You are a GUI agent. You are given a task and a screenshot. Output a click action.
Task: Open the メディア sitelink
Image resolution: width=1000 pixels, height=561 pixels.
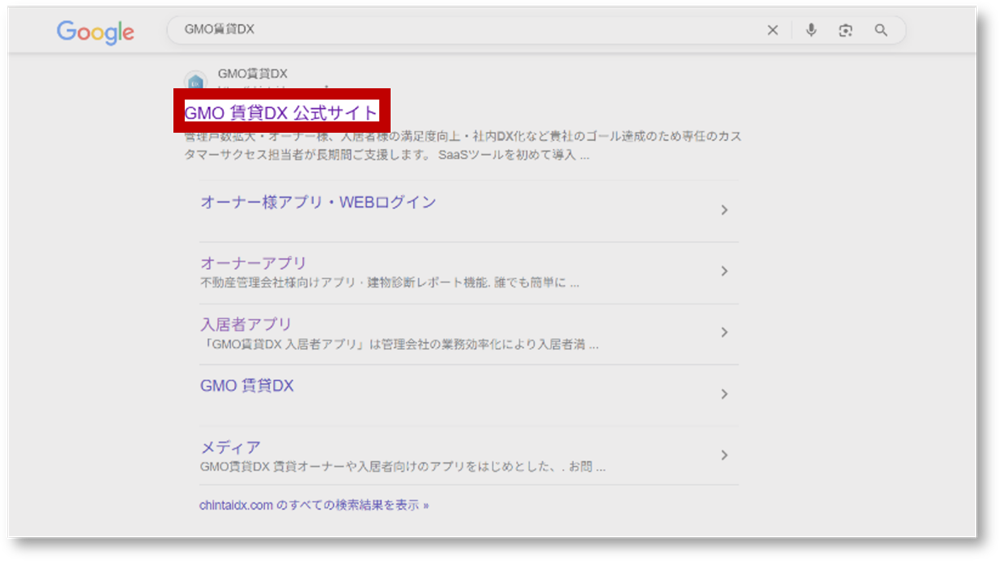click(x=230, y=447)
